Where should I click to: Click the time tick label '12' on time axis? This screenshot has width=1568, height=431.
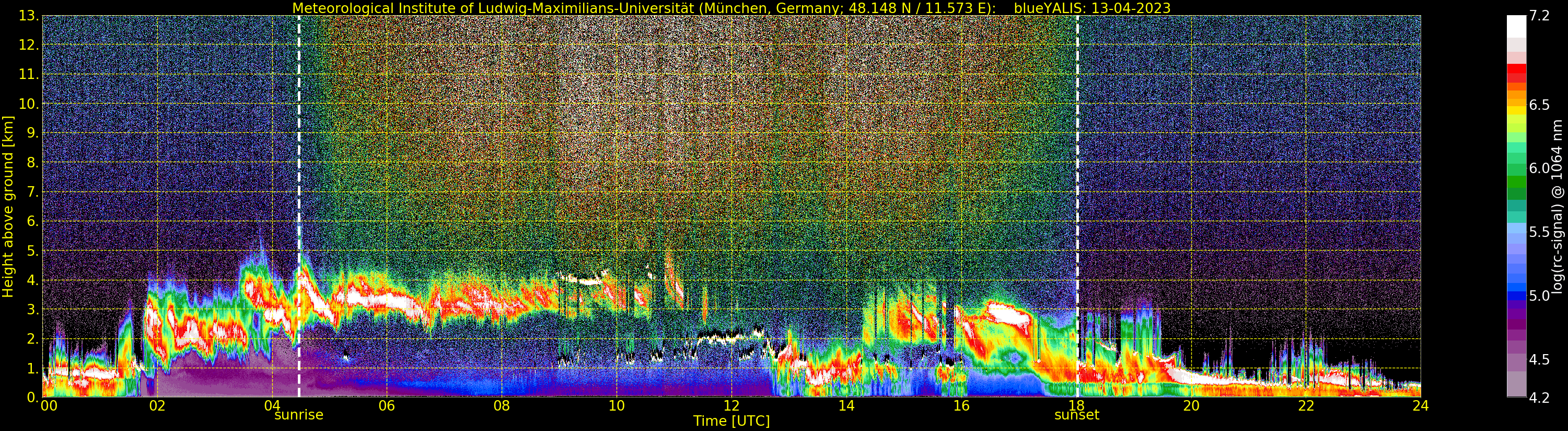coord(731,406)
